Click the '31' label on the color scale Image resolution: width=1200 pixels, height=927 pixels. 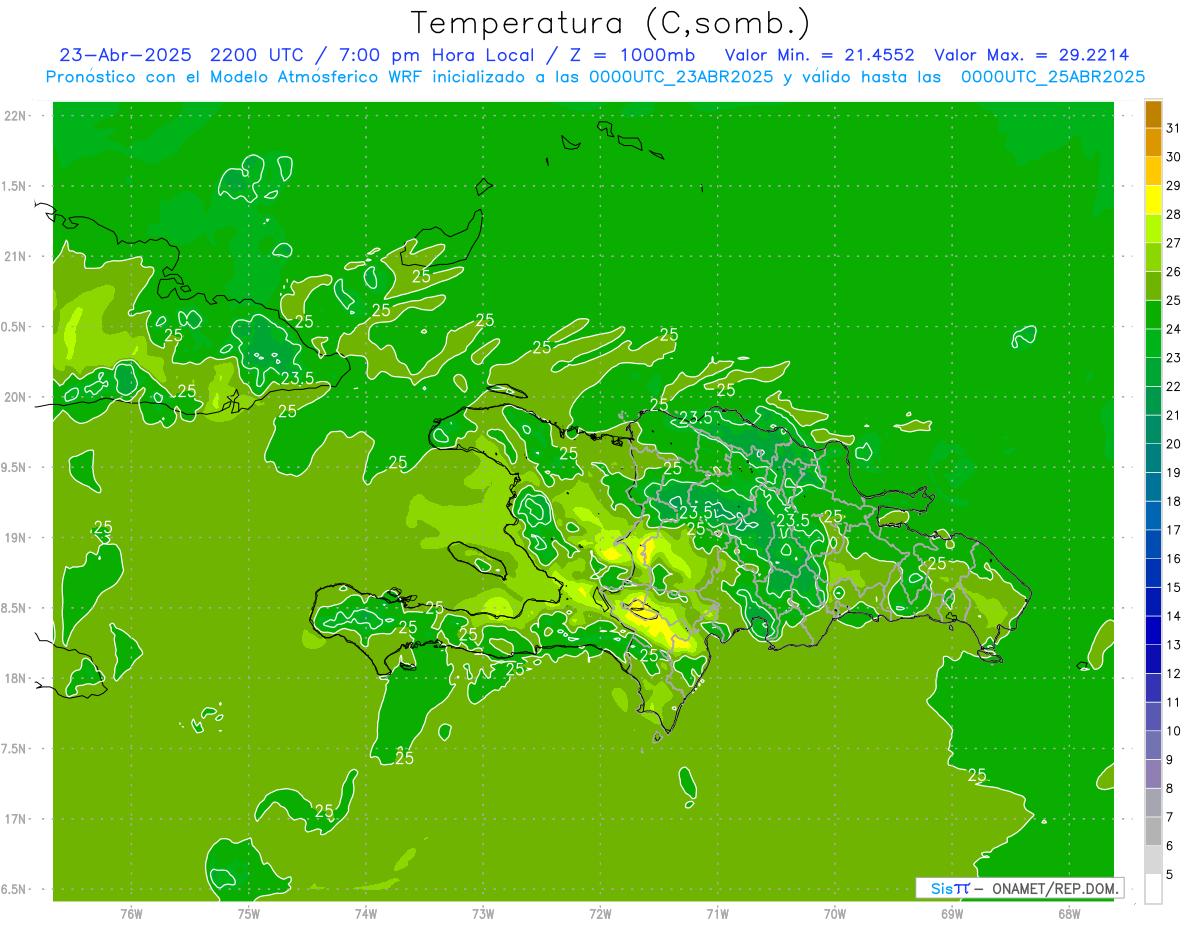[x=1174, y=128]
